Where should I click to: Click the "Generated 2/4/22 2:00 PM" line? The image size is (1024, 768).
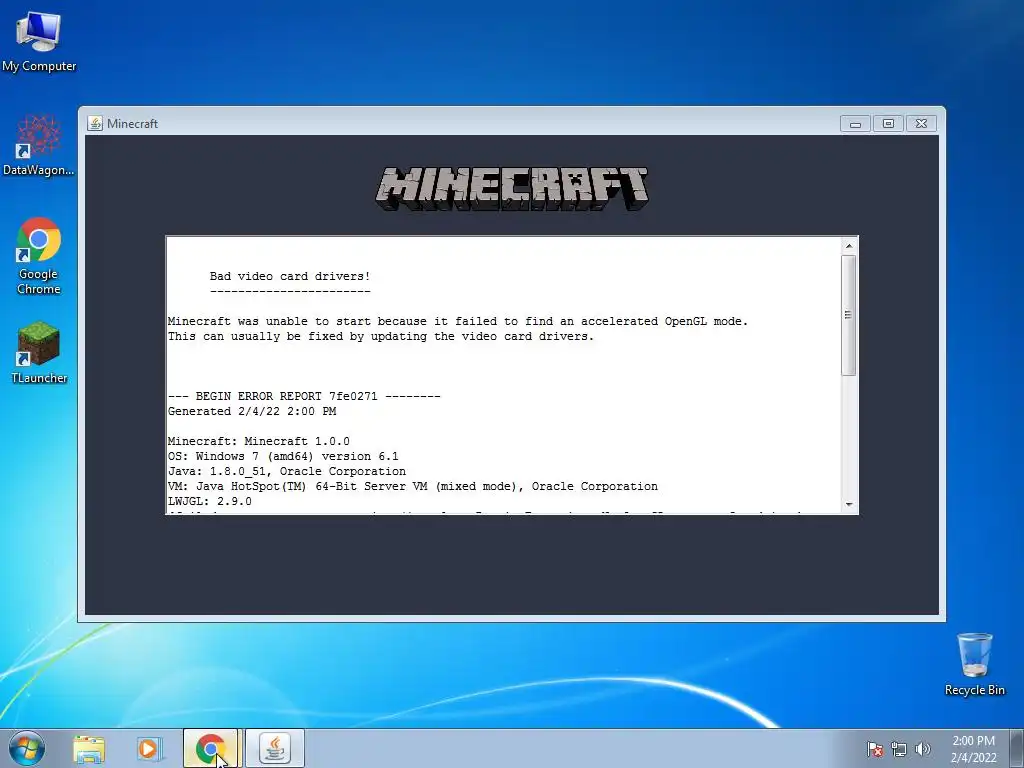coord(252,411)
